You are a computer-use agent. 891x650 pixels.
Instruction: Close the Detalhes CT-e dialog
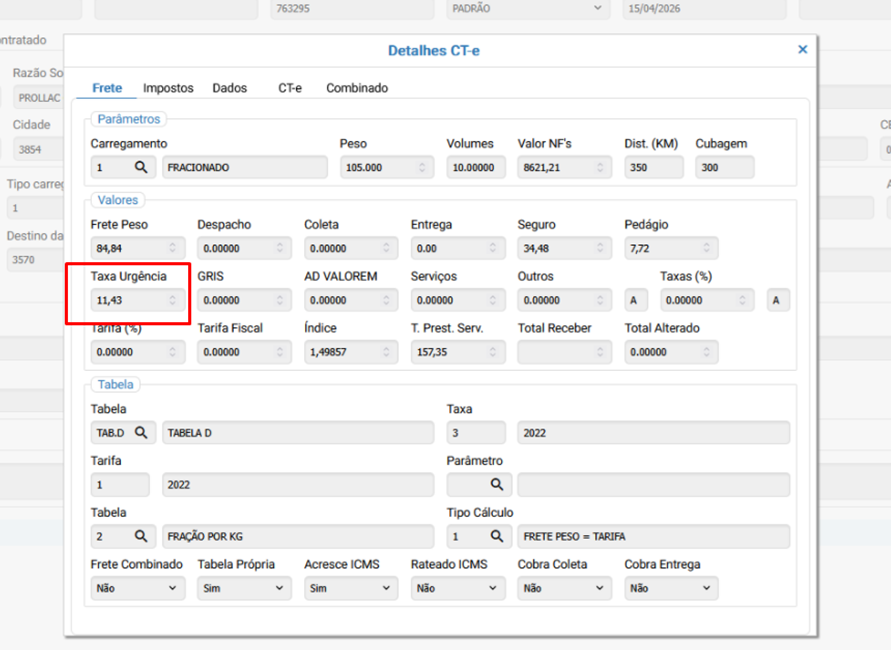click(802, 49)
